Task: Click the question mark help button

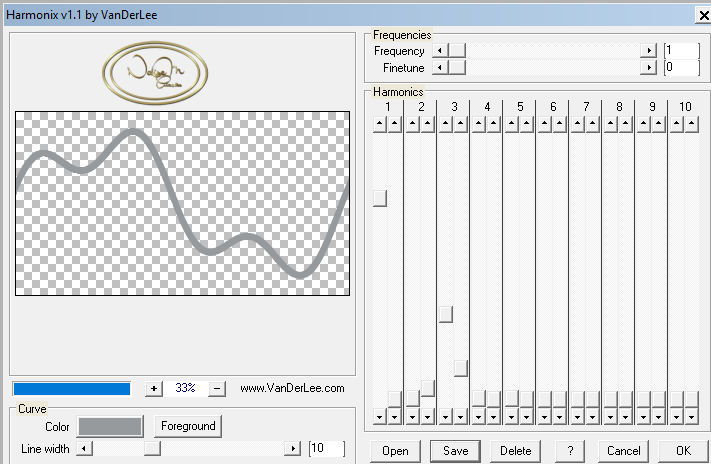Action: point(569,451)
